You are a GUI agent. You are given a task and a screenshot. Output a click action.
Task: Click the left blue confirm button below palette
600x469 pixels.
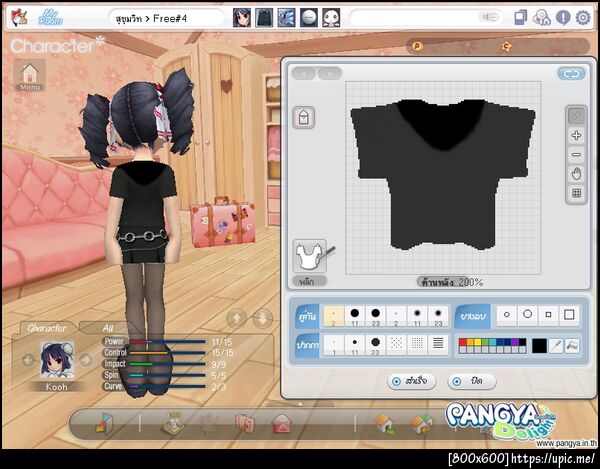click(x=411, y=381)
